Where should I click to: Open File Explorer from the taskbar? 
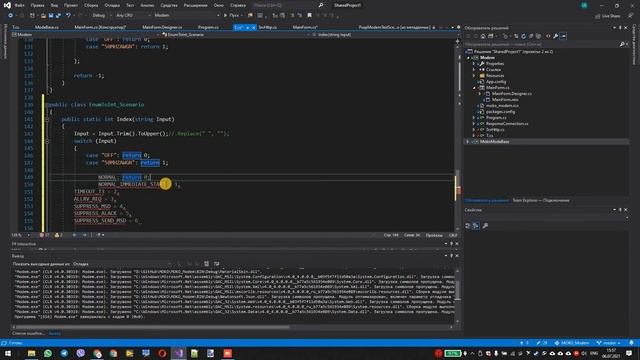point(31,353)
